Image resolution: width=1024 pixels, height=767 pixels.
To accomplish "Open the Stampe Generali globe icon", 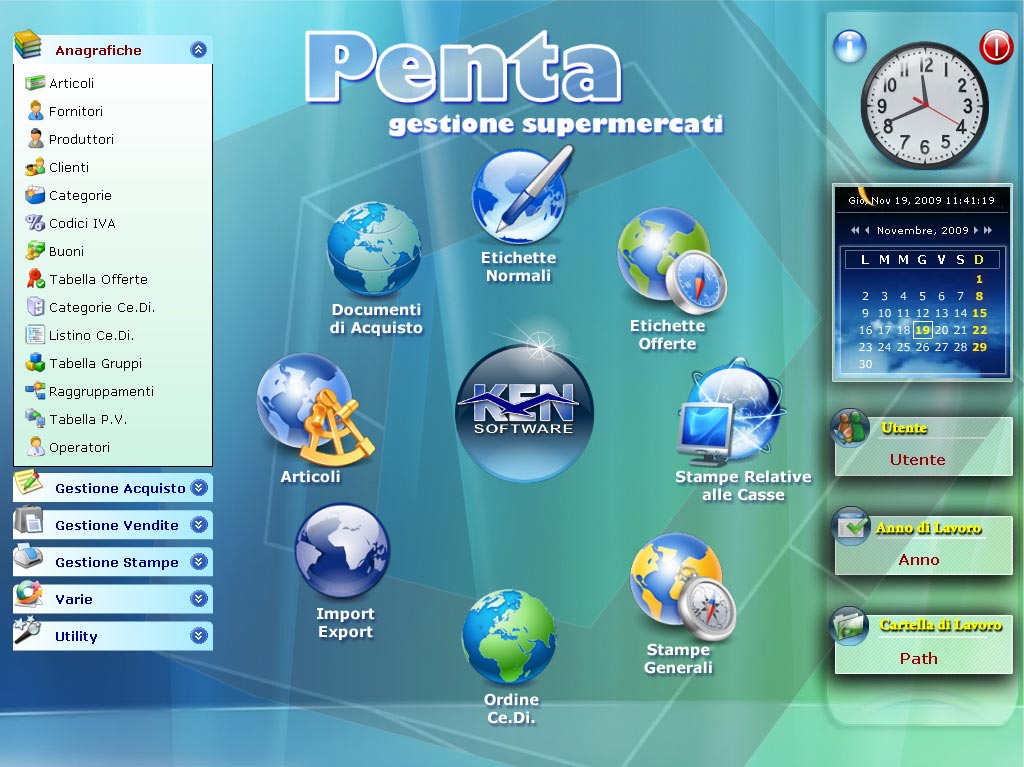I will [x=682, y=586].
